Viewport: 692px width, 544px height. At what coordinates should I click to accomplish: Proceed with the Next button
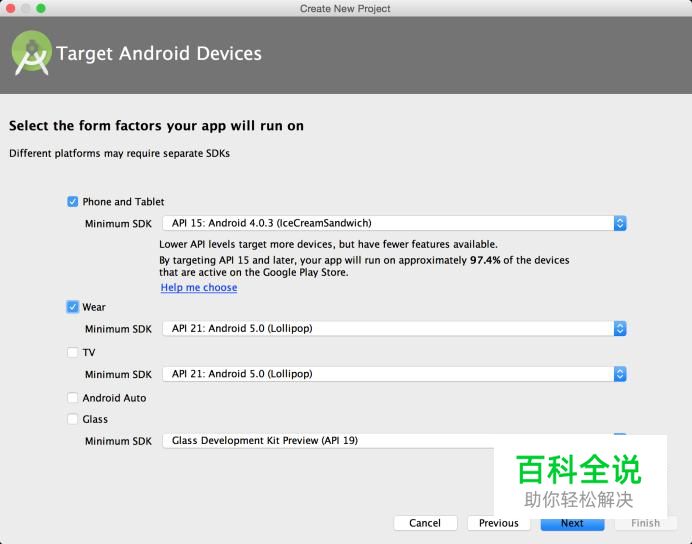tap(572, 523)
